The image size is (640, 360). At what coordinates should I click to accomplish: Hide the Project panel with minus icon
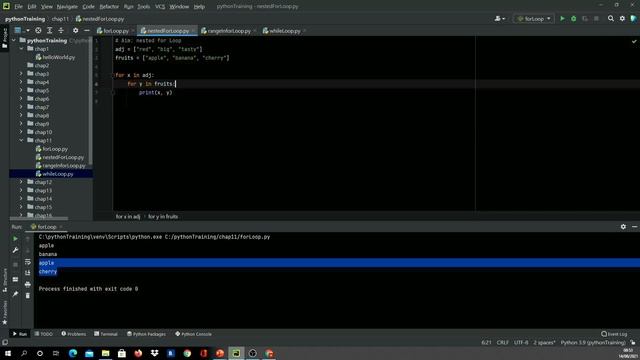click(x=87, y=30)
